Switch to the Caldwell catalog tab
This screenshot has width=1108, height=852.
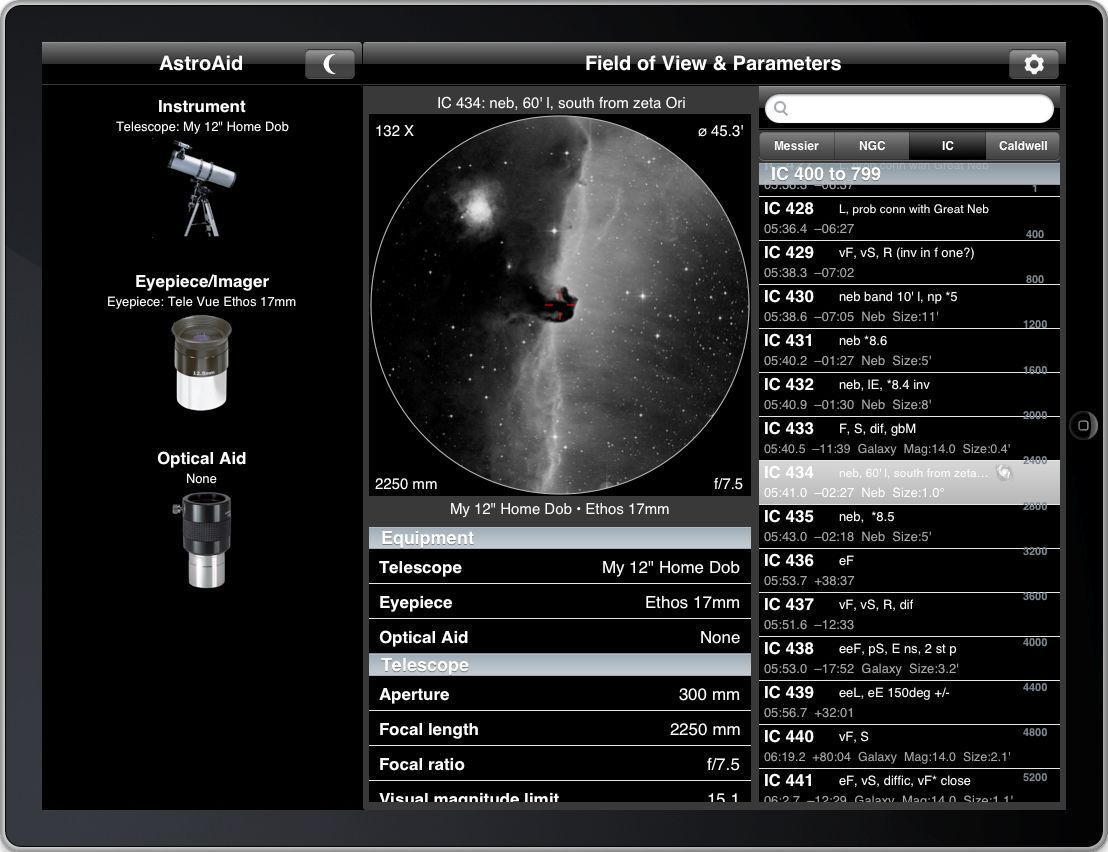[1022, 145]
